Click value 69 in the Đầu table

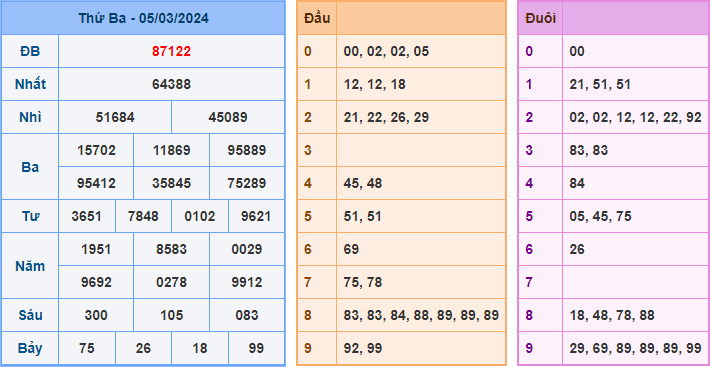tap(351, 249)
